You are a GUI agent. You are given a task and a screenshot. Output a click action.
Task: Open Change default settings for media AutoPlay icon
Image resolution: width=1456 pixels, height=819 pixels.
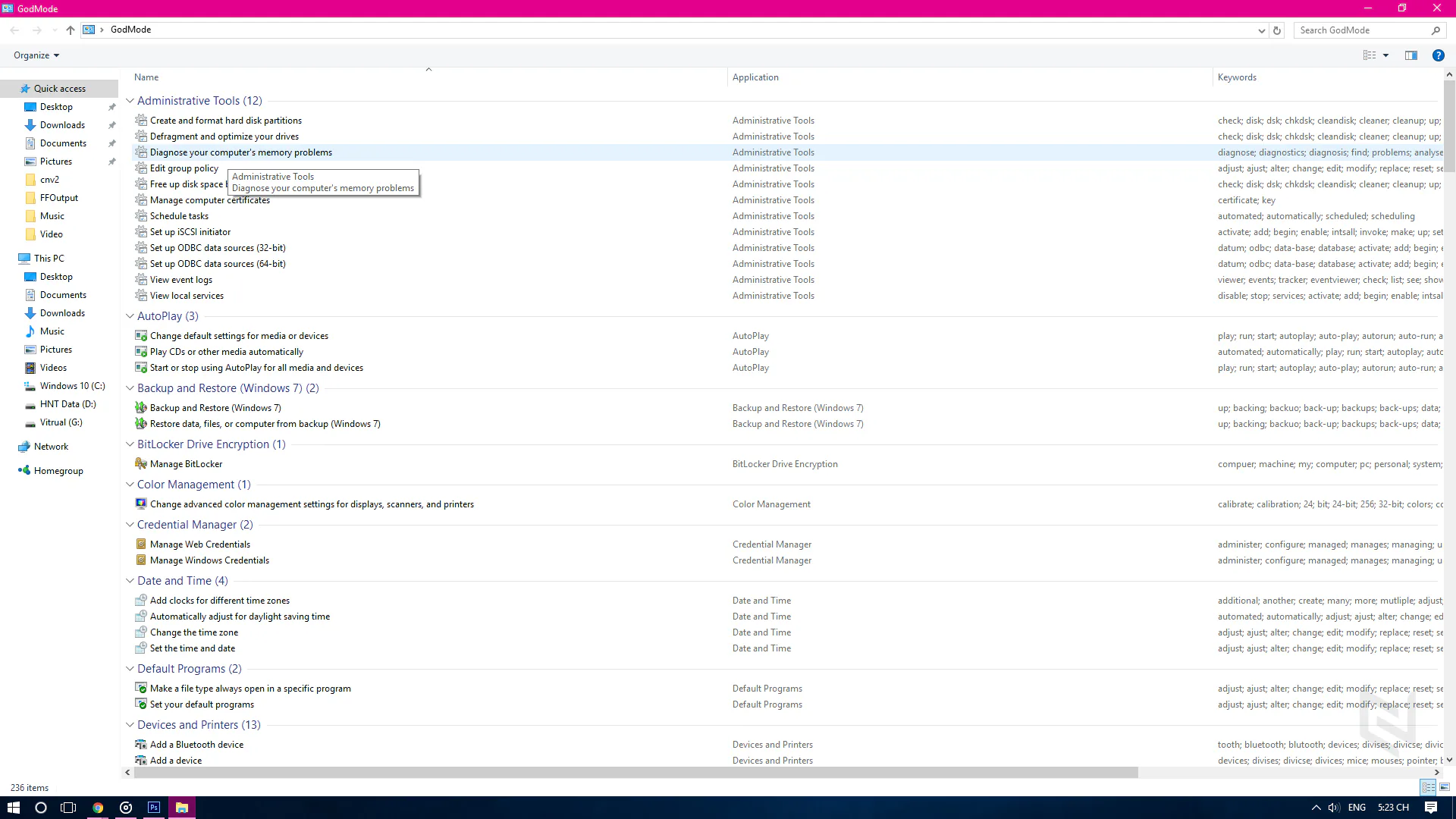pyautogui.click(x=141, y=336)
